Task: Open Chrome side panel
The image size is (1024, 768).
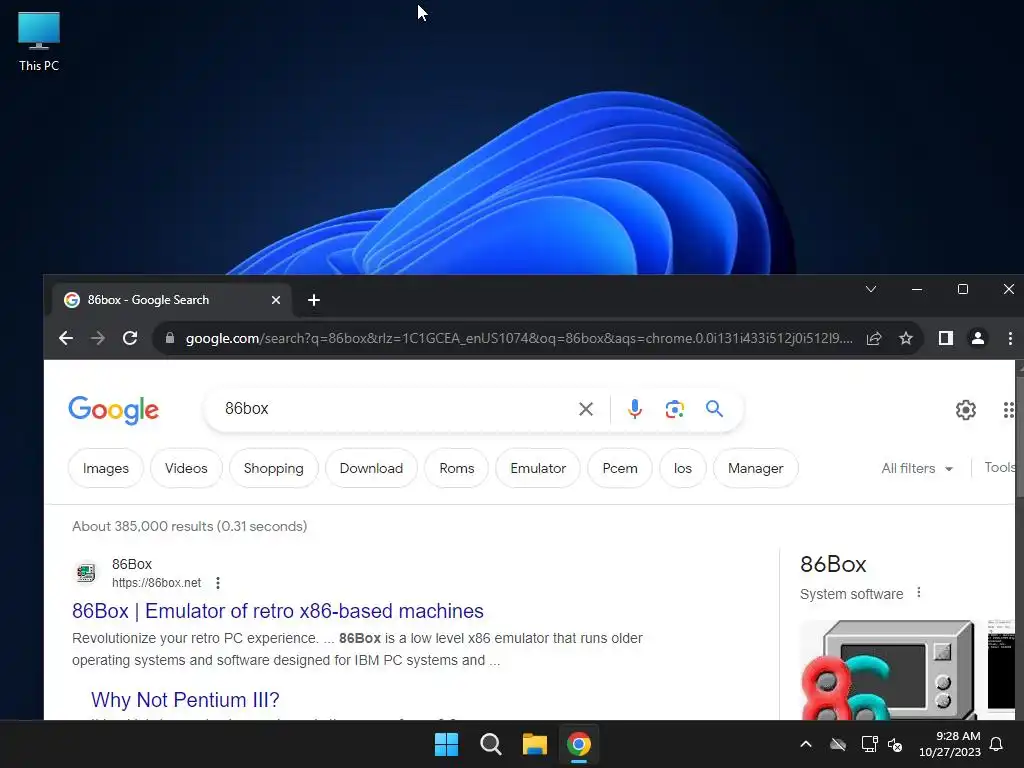Action: pos(946,338)
